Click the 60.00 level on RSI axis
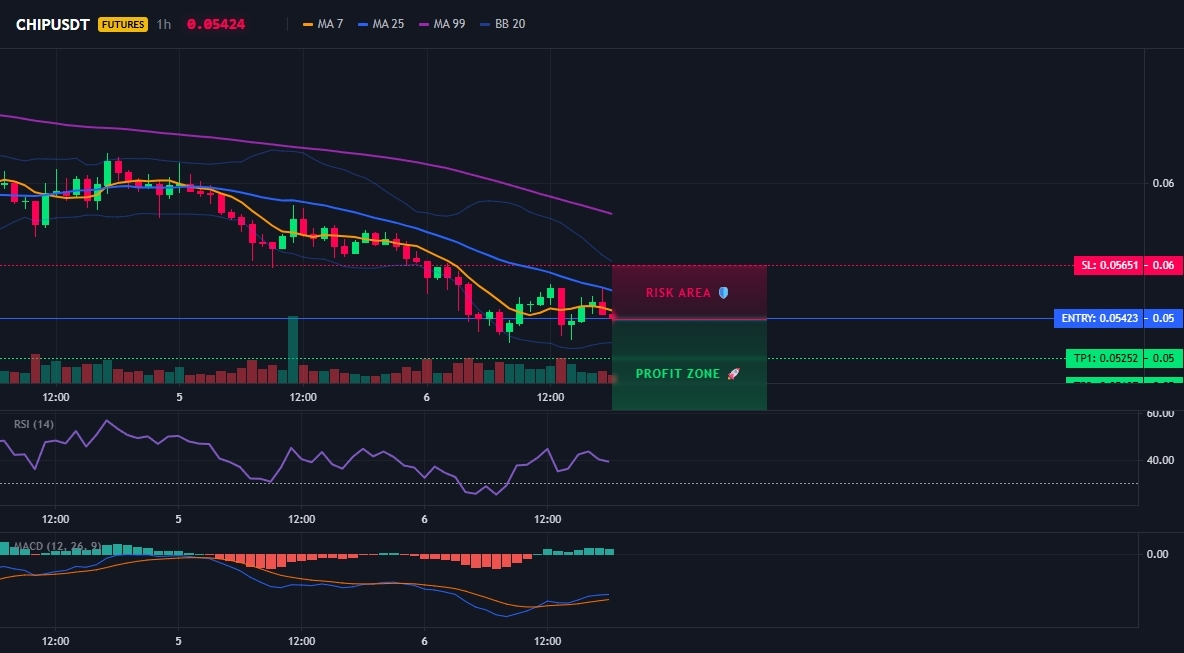 click(1160, 414)
